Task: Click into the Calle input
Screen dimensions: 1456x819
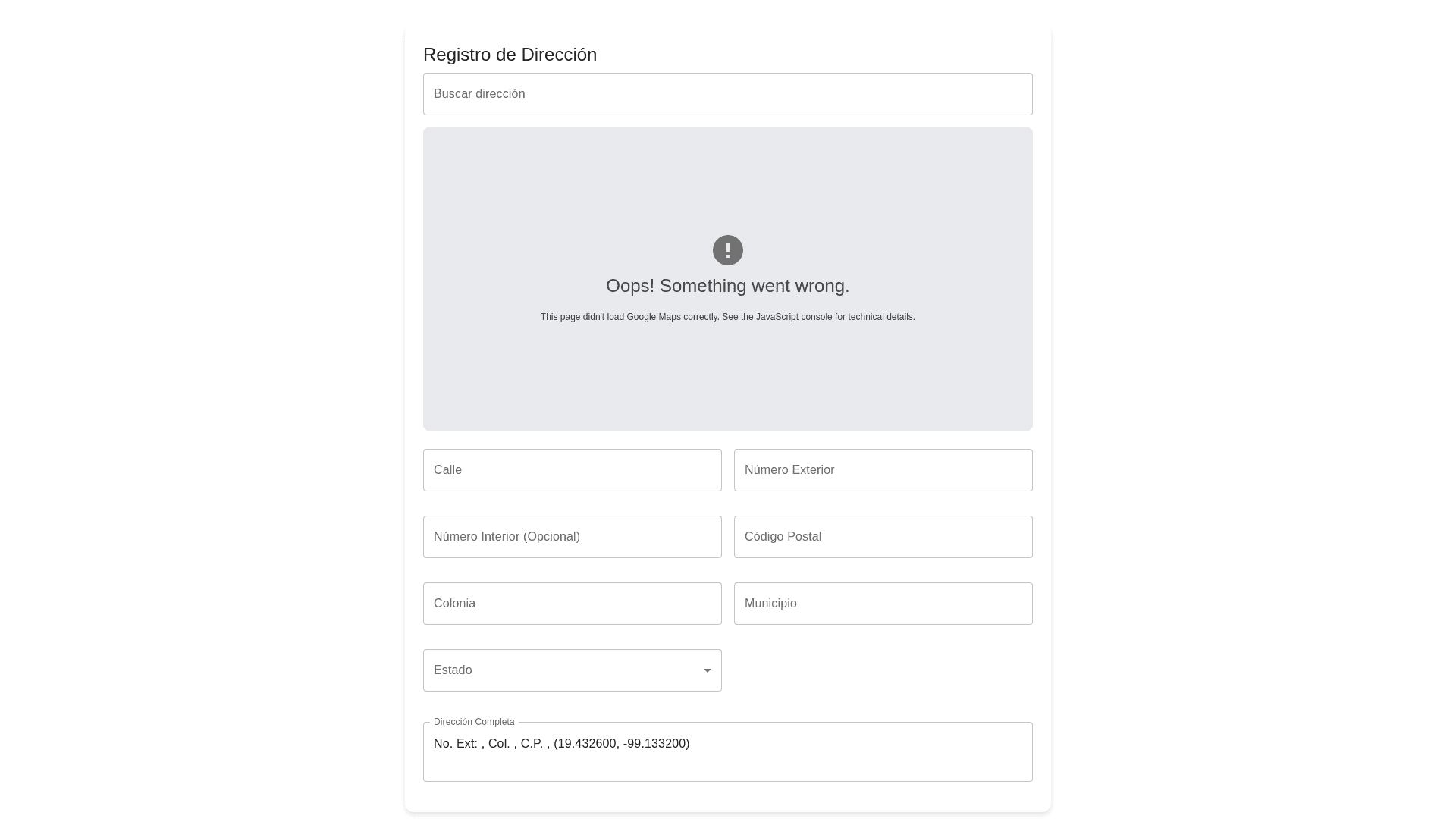Action: pyautogui.click(x=573, y=470)
